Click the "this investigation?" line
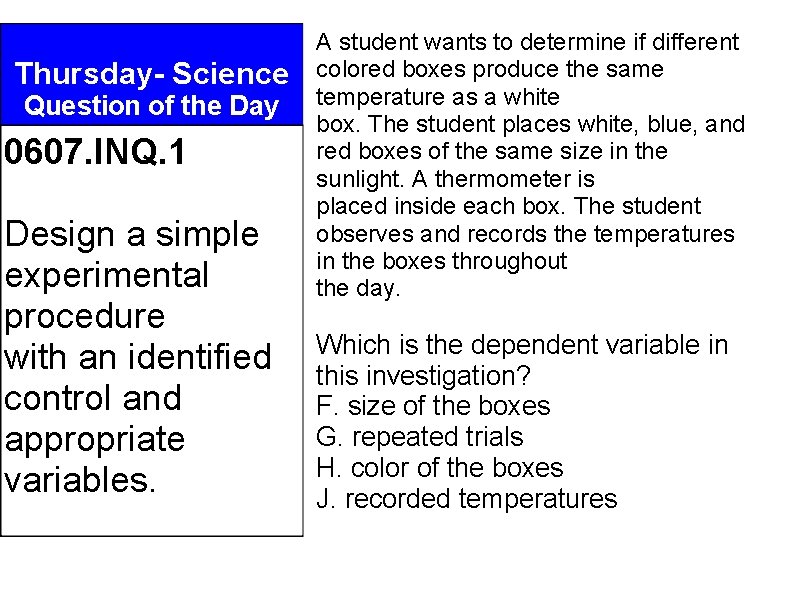Image resolution: width=800 pixels, height=600 pixels. coord(423,376)
